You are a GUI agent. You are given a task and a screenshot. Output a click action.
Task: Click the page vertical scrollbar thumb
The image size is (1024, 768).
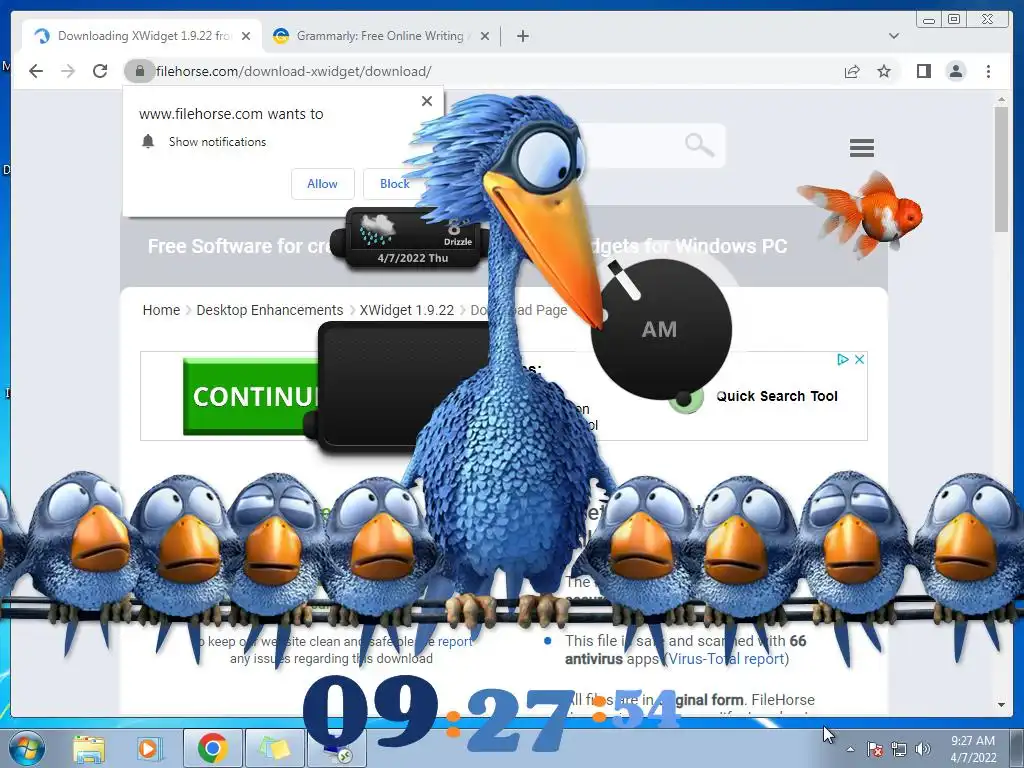pyautogui.click(x=1001, y=168)
